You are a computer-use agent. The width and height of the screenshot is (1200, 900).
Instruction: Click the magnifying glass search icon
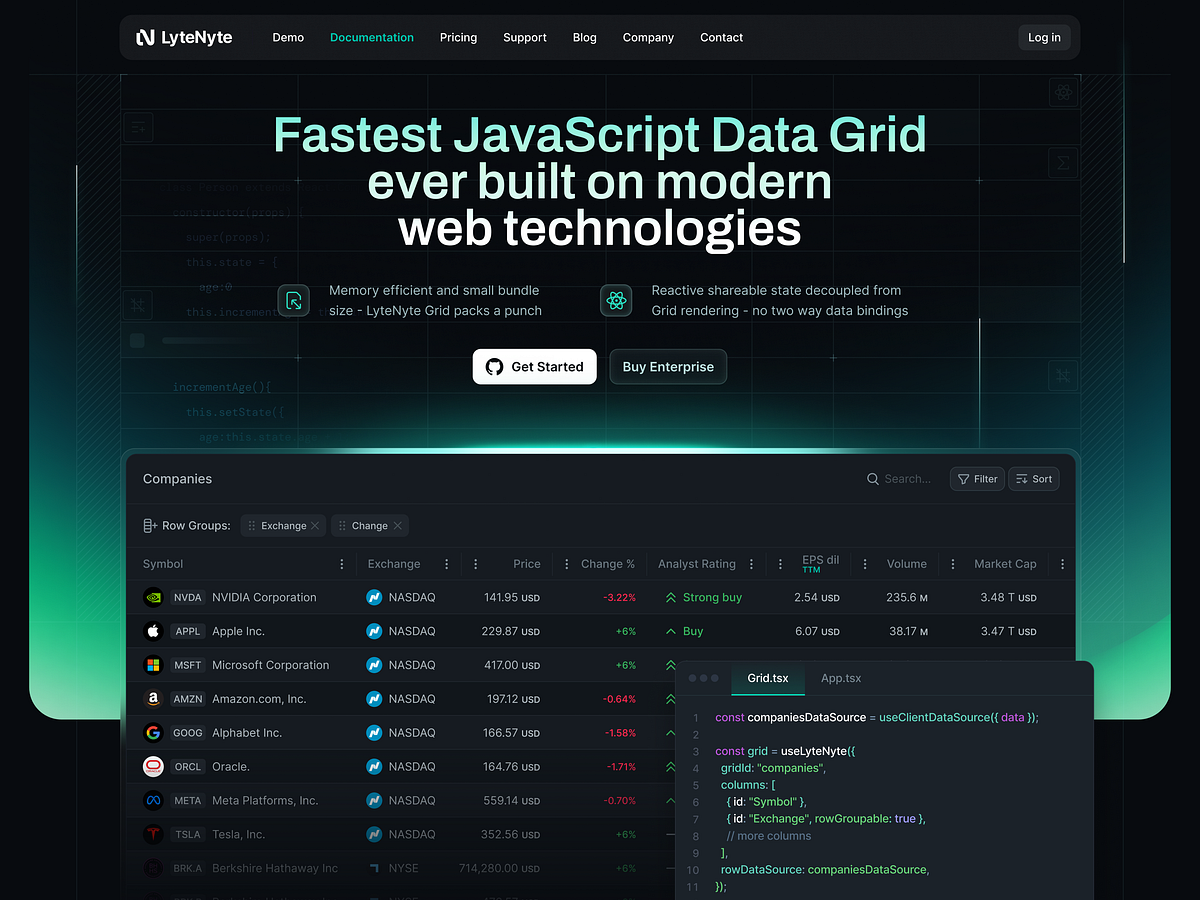point(873,478)
